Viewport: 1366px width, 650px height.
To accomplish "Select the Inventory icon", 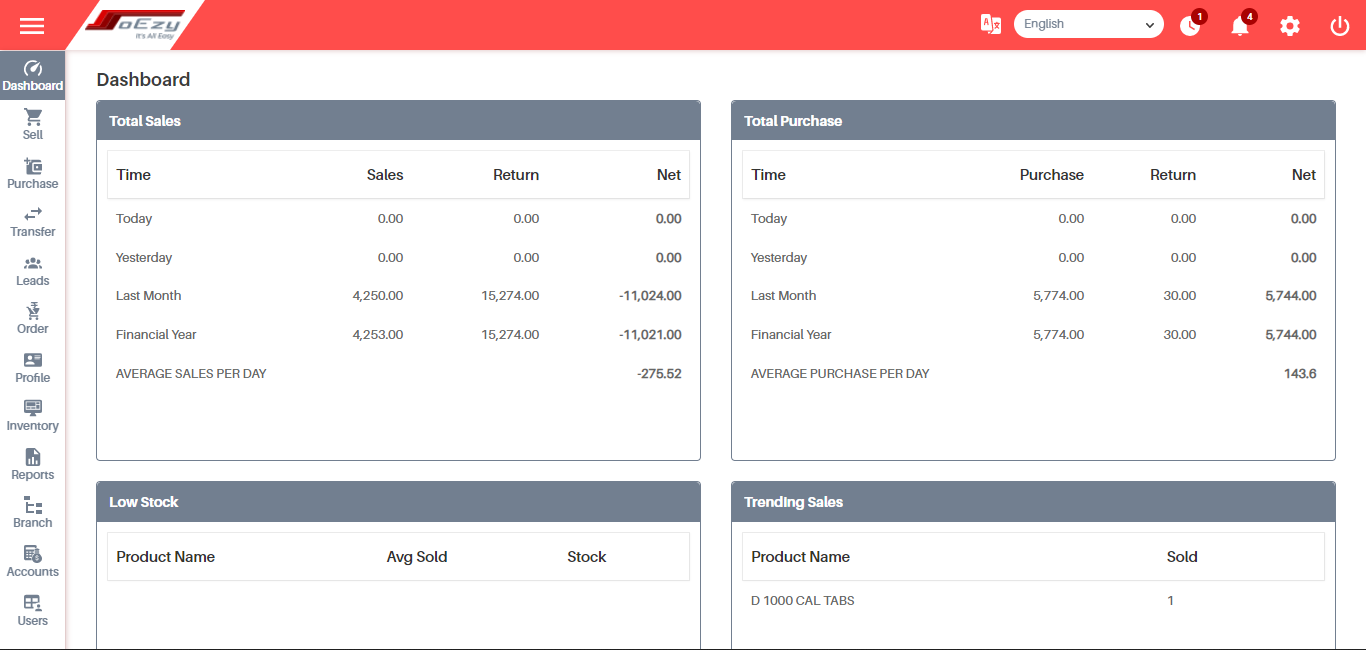I will (32, 415).
